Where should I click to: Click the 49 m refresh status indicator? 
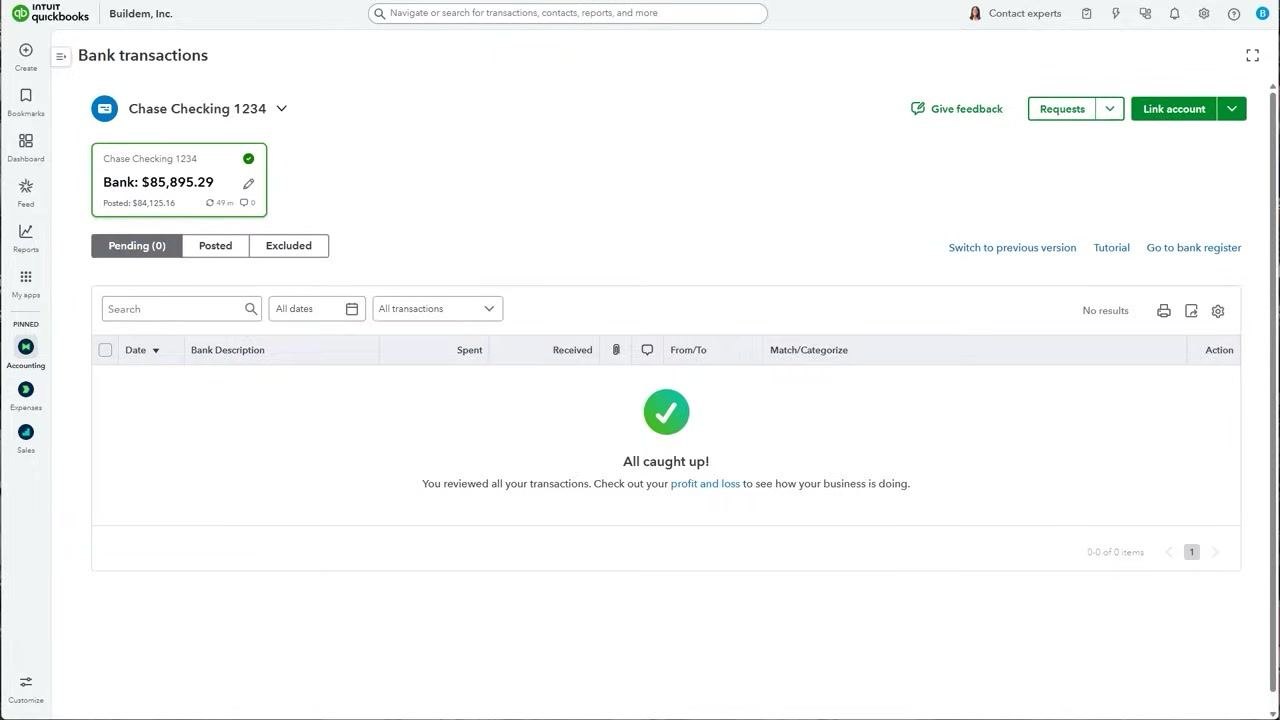coord(220,203)
